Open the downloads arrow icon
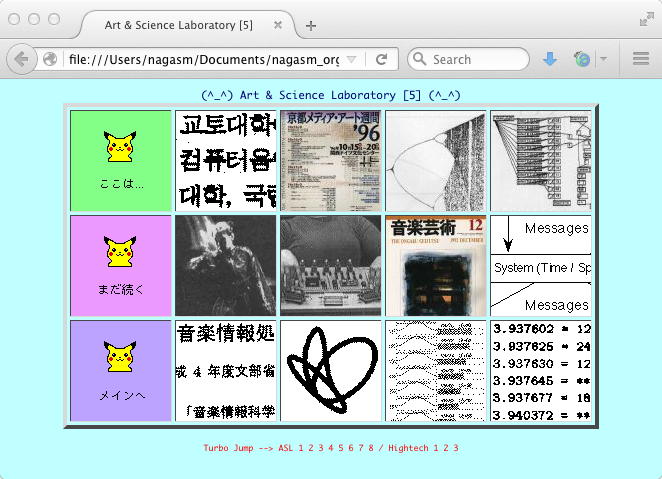662x479 pixels. click(x=550, y=59)
